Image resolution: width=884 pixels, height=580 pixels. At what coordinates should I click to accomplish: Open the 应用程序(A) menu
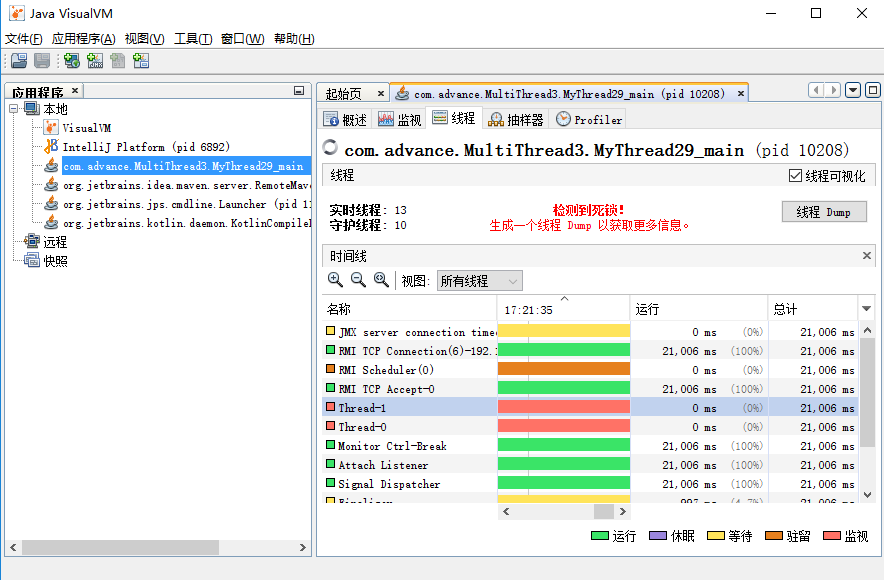(83, 39)
